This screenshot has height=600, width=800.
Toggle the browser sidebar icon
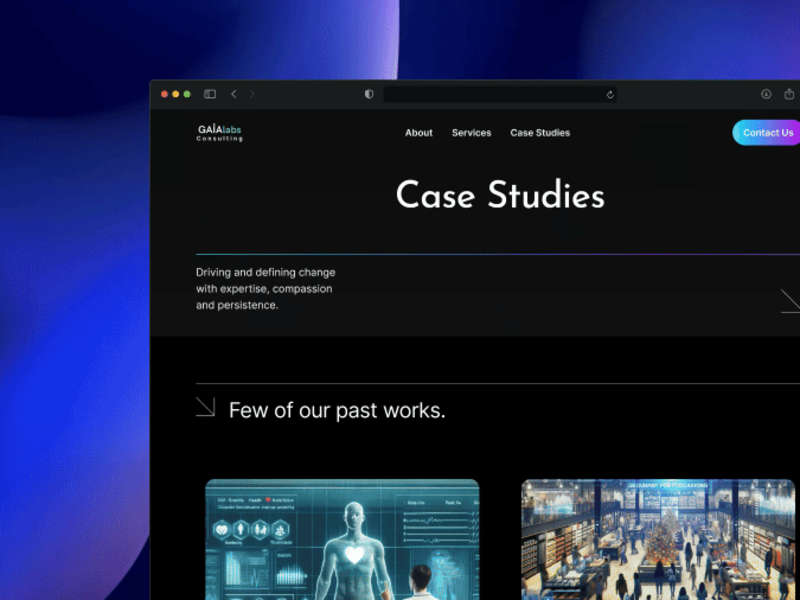point(210,94)
